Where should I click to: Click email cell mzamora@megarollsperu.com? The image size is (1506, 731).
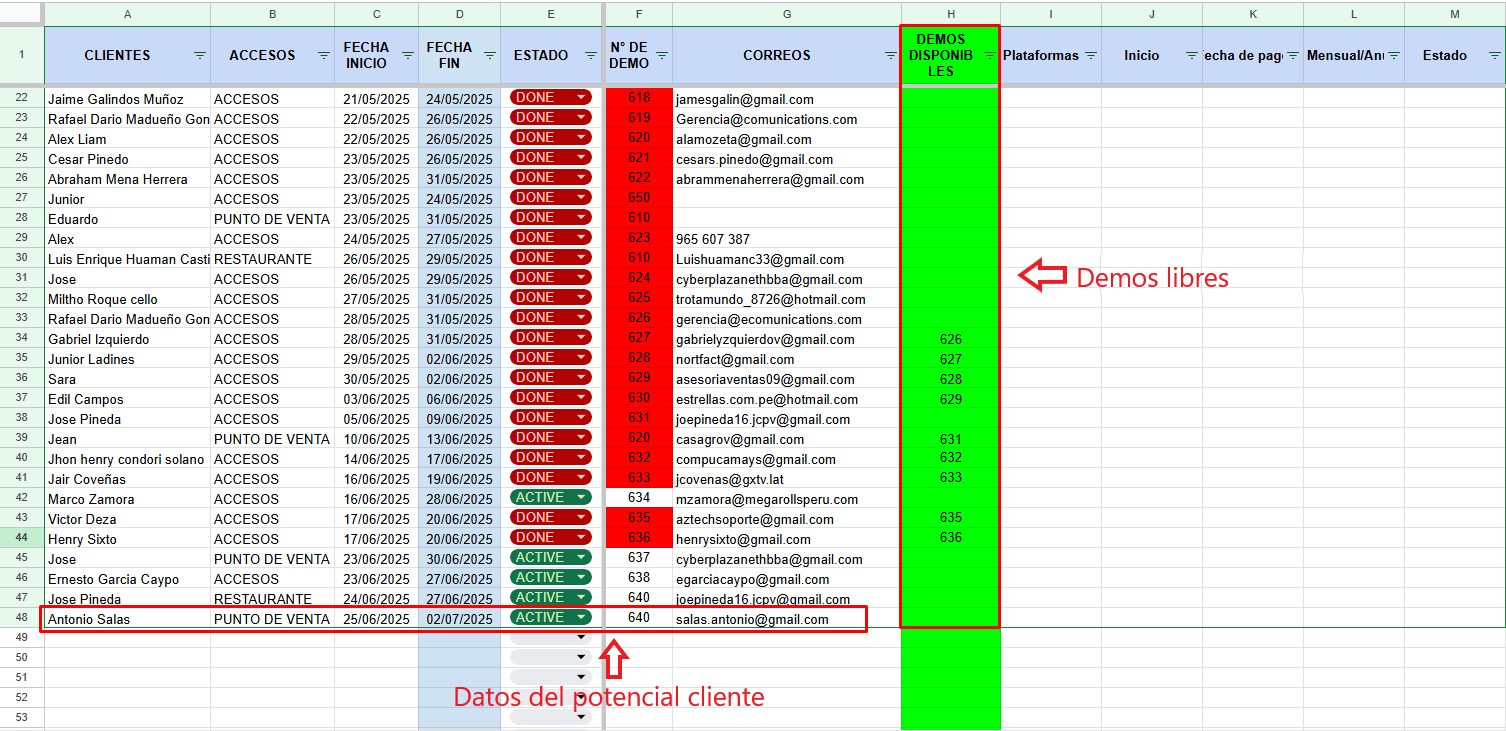766,499
